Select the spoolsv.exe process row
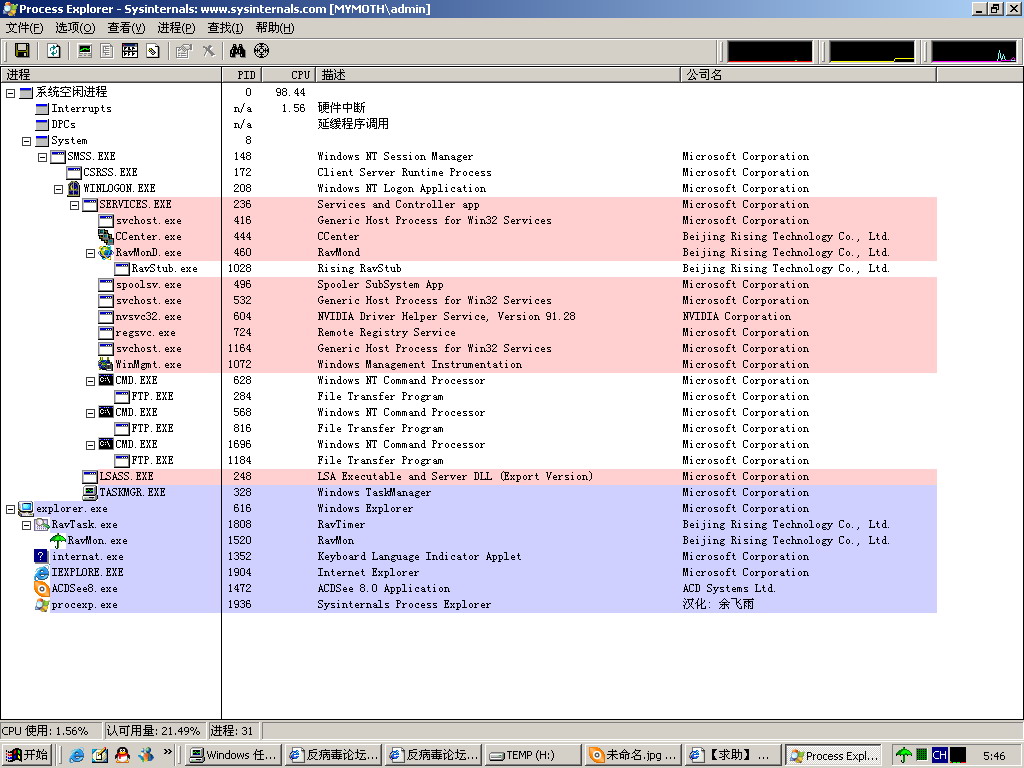 [469, 284]
